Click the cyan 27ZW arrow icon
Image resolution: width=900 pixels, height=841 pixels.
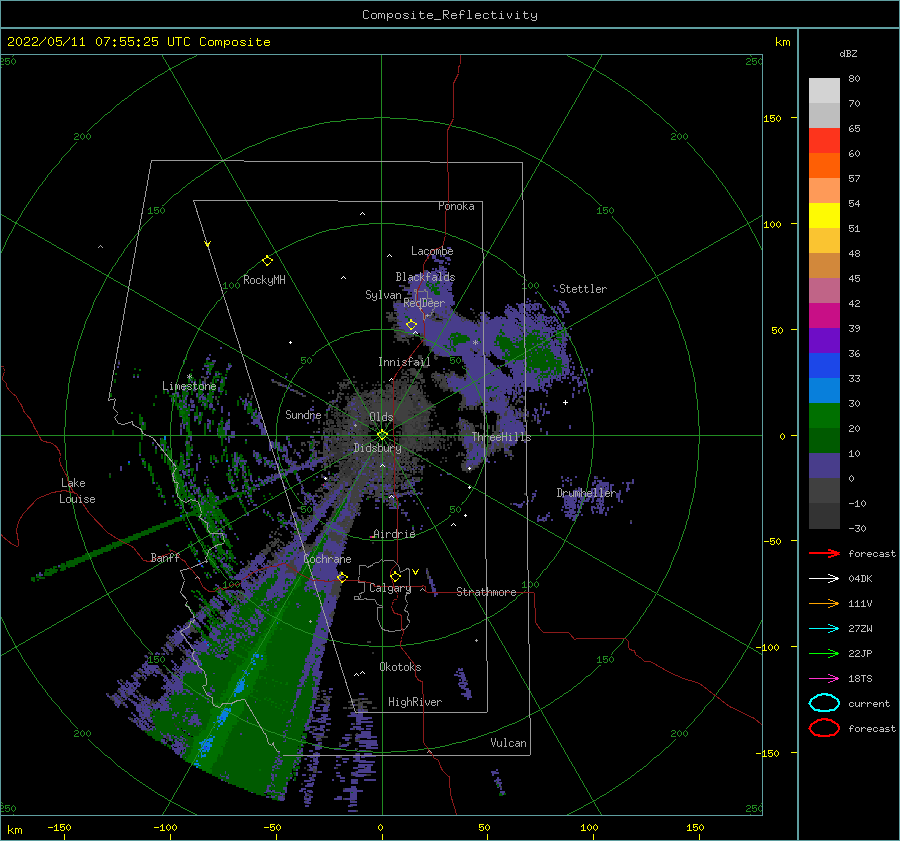click(x=824, y=629)
